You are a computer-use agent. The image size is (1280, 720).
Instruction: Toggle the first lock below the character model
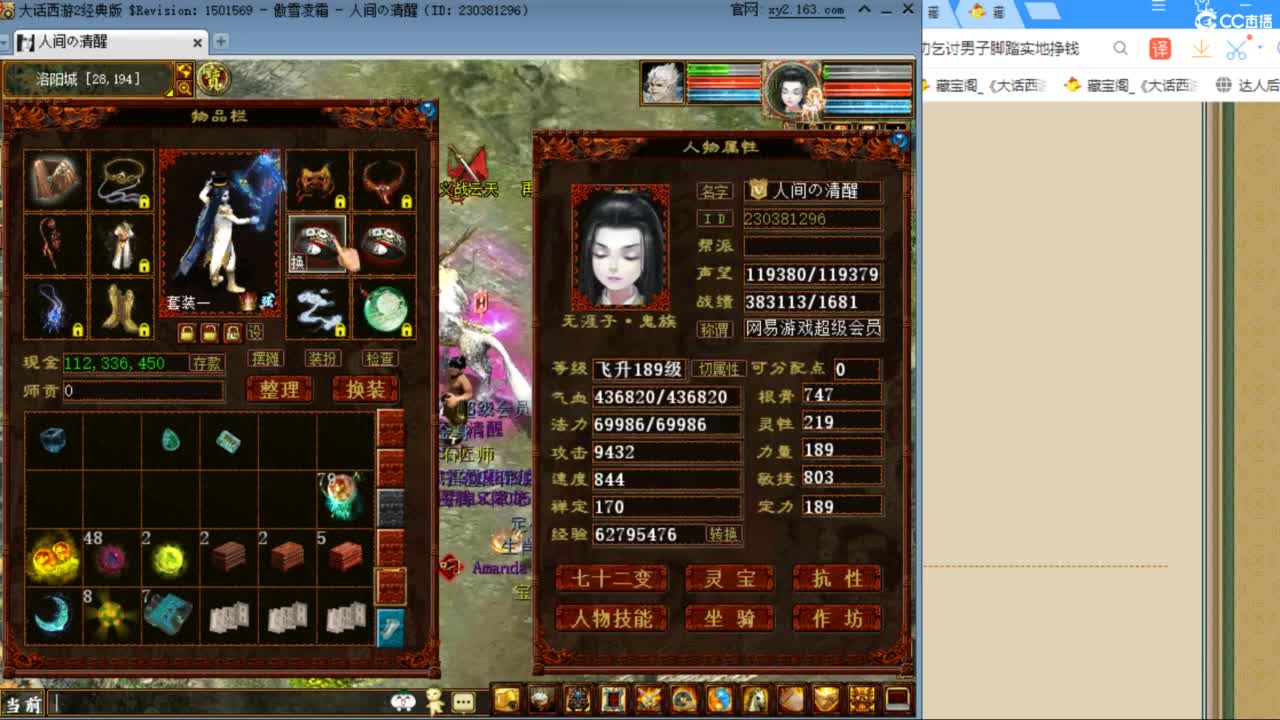[x=186, y=332]
